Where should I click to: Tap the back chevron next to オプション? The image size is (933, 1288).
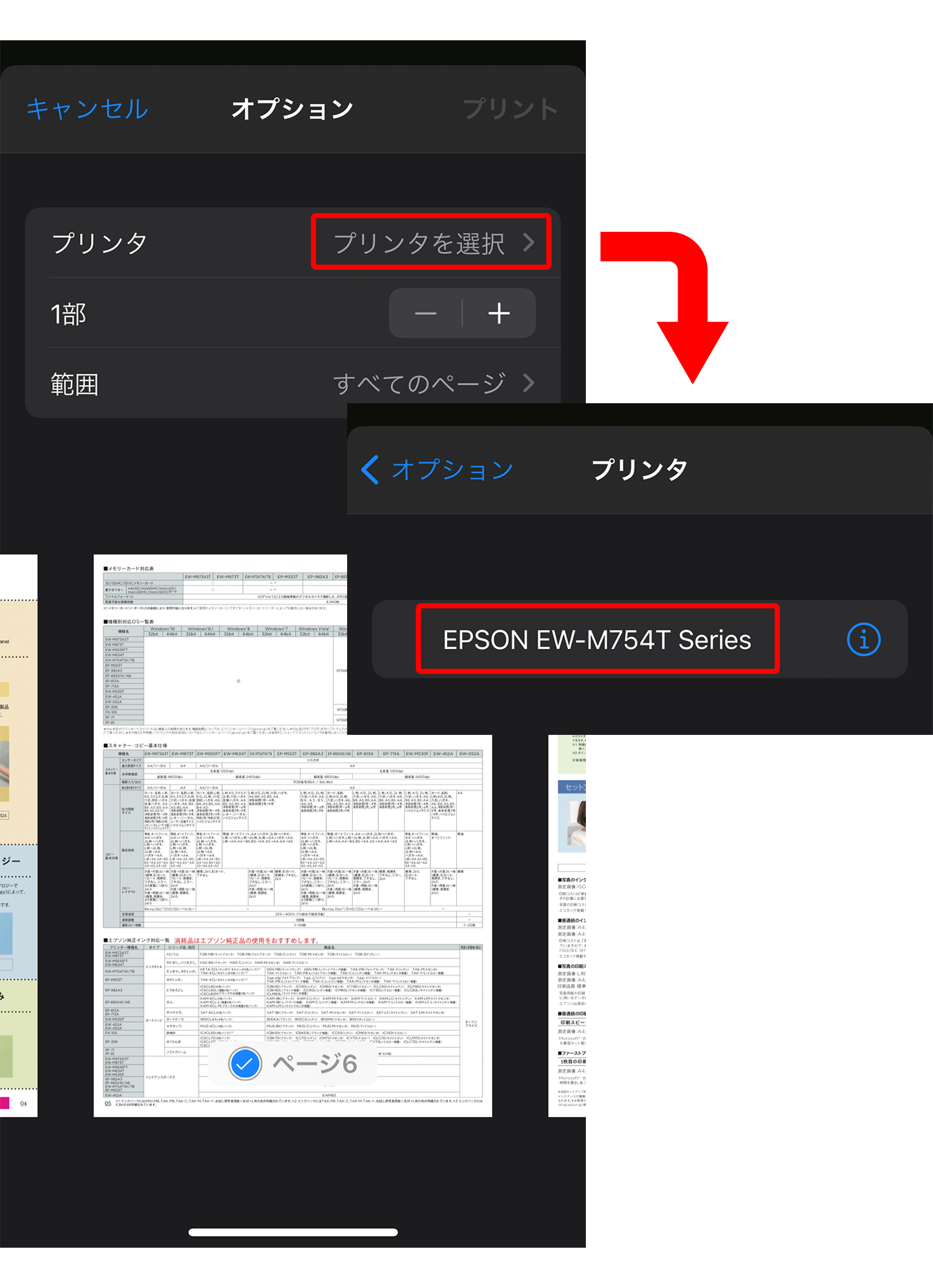(371, 470)
